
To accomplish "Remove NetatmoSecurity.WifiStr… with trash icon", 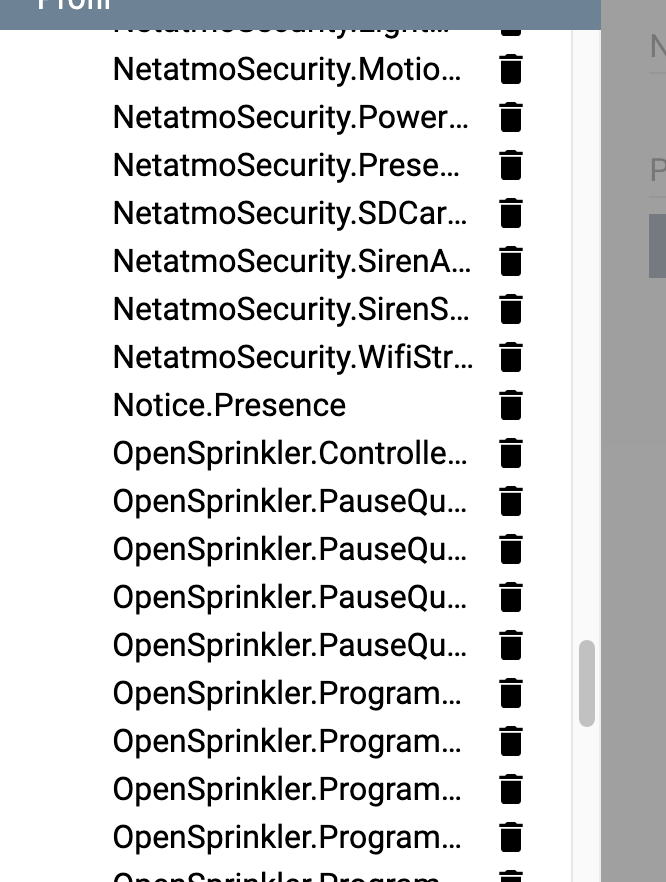I will coord(511,357).
